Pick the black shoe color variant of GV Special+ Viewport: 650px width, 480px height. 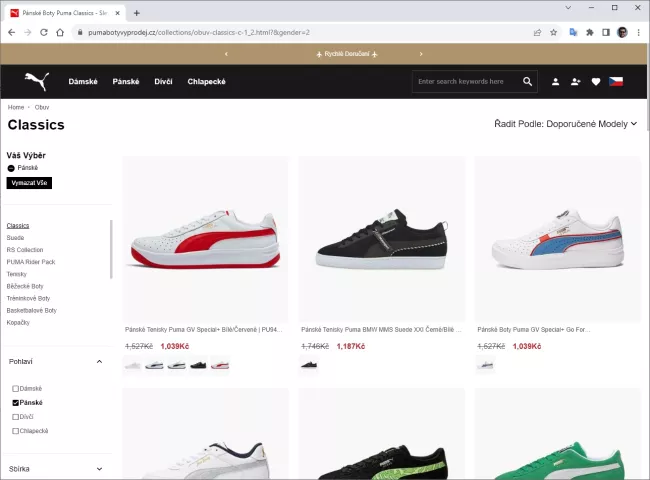point(198,365)
